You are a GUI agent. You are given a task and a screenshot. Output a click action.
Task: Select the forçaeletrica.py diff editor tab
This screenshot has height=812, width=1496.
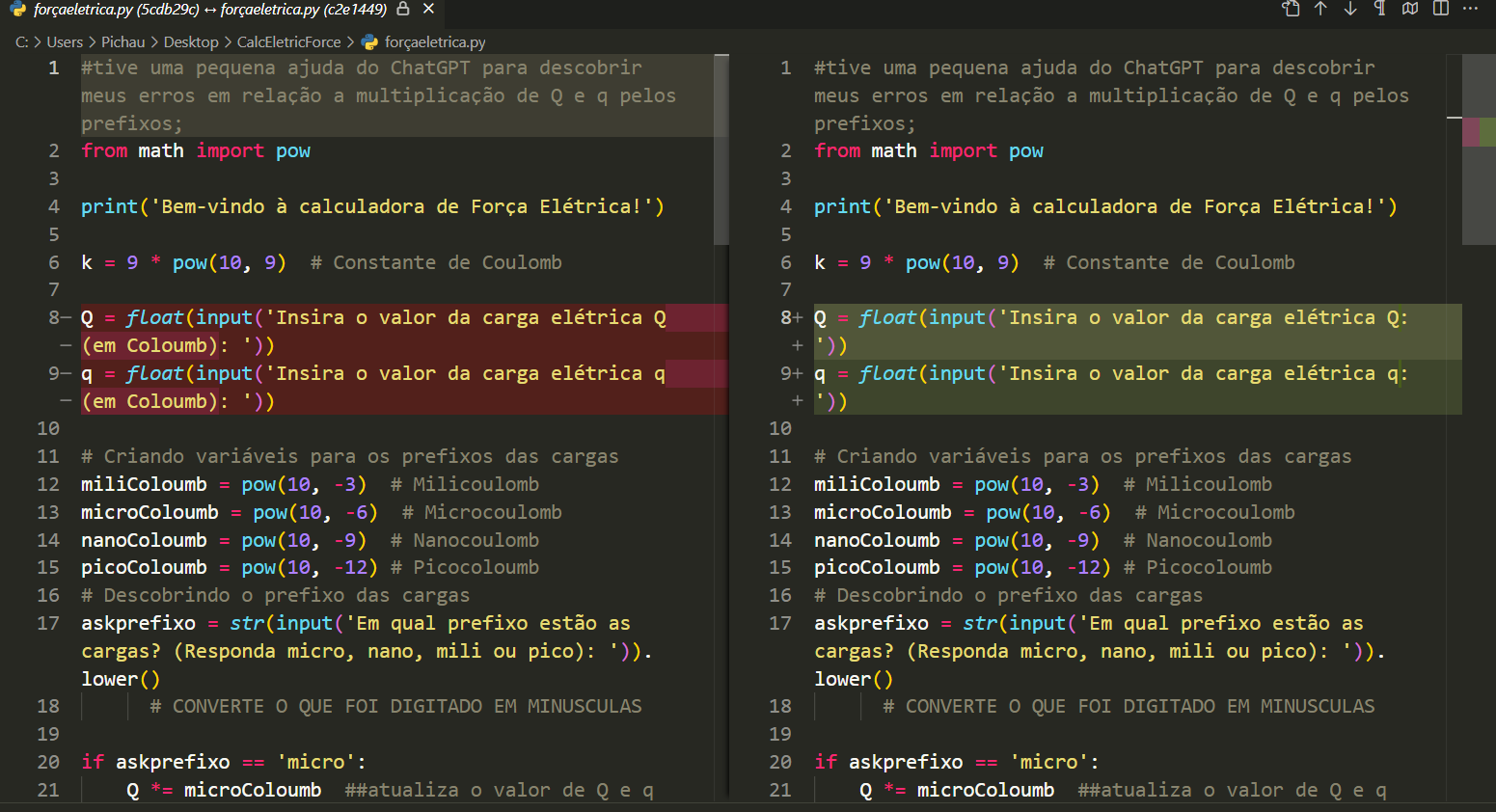tap(209, 10)
